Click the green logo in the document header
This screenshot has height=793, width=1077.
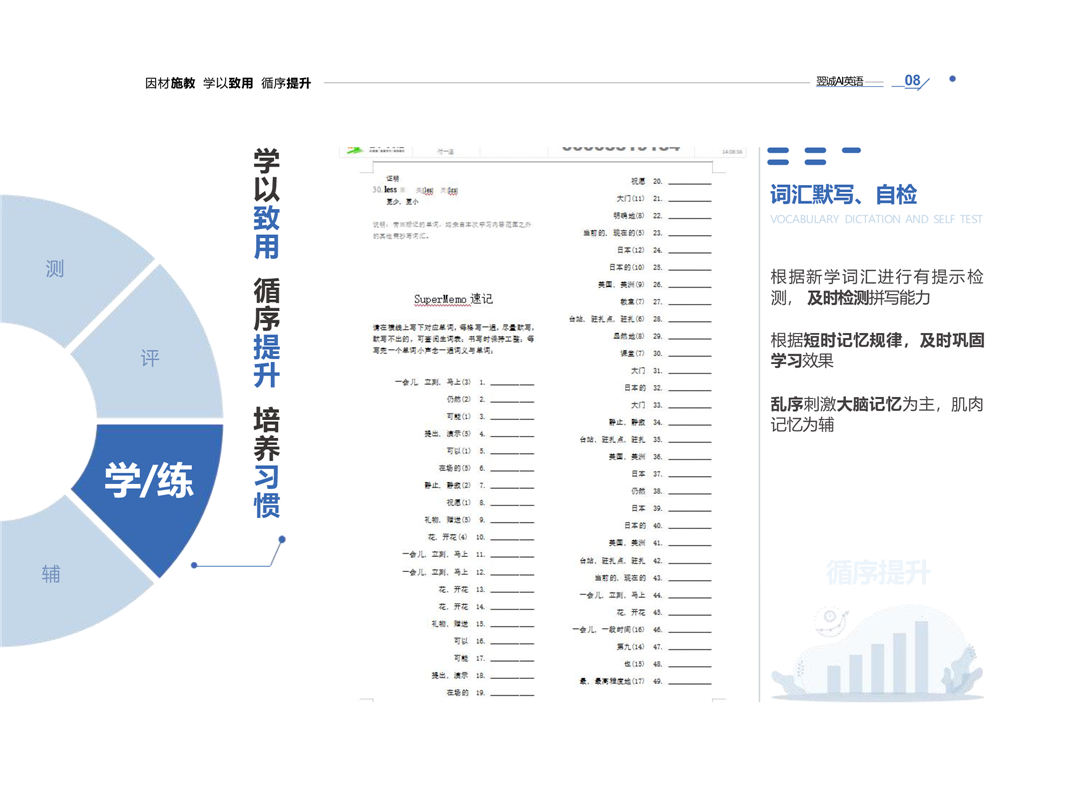tap(355, 151)
